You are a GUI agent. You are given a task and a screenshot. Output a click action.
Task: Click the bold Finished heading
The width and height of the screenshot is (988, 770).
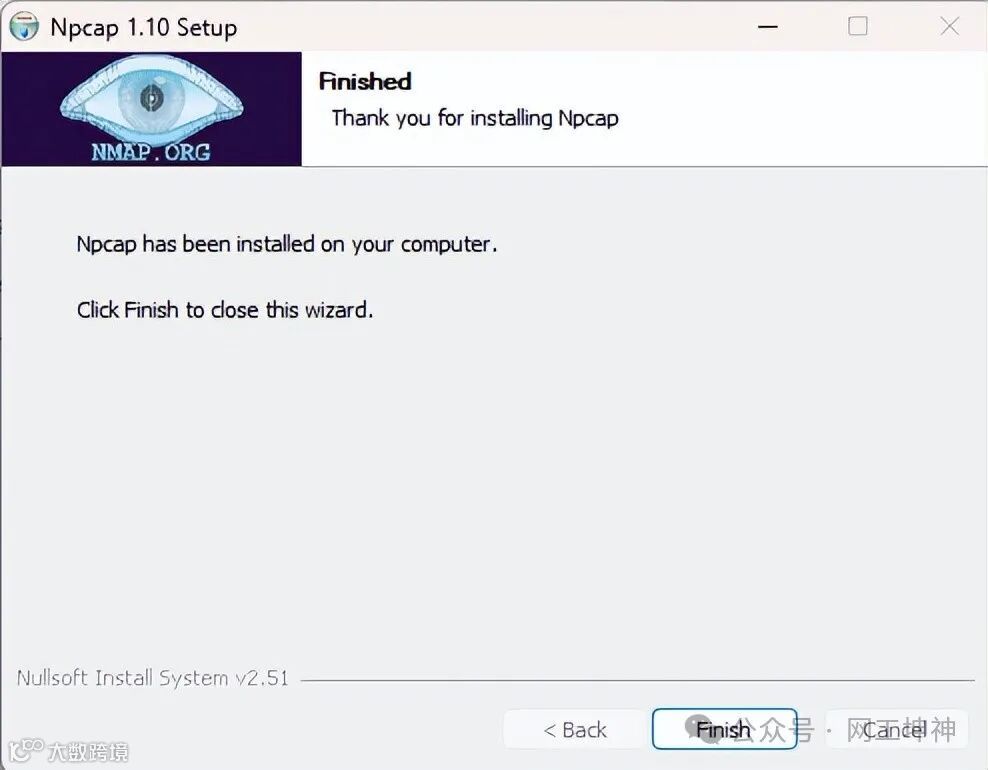point(365,81)
